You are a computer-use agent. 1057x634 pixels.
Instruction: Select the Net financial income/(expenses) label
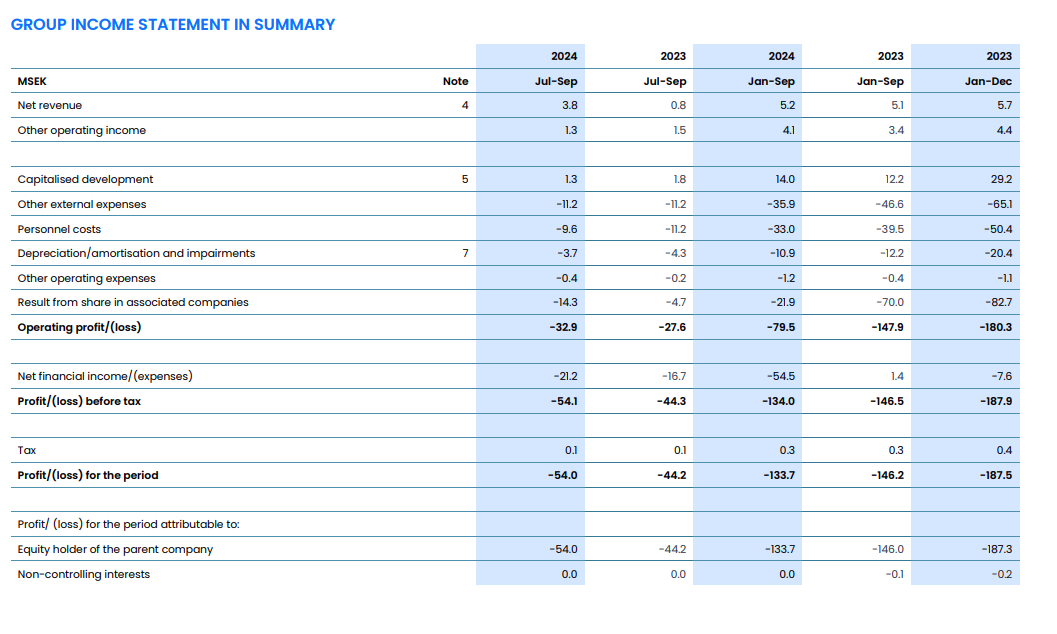click(x=105, y=376)
